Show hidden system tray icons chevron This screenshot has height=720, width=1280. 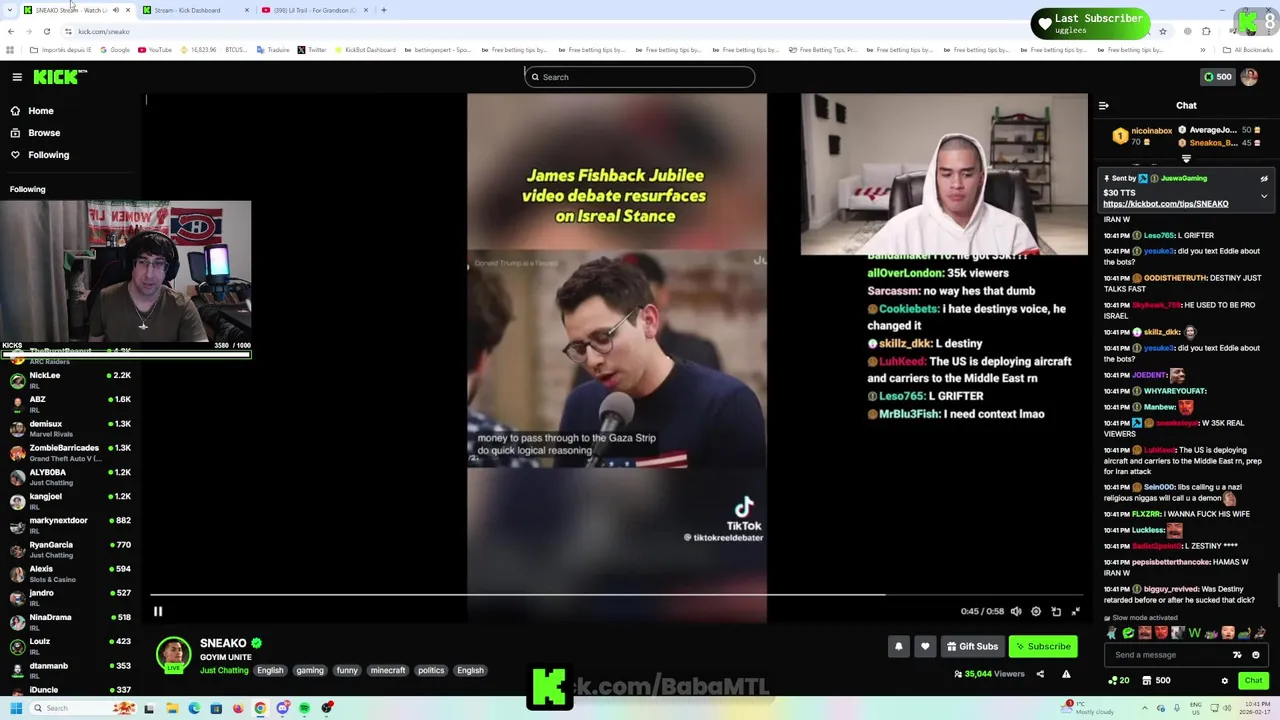1145,708
